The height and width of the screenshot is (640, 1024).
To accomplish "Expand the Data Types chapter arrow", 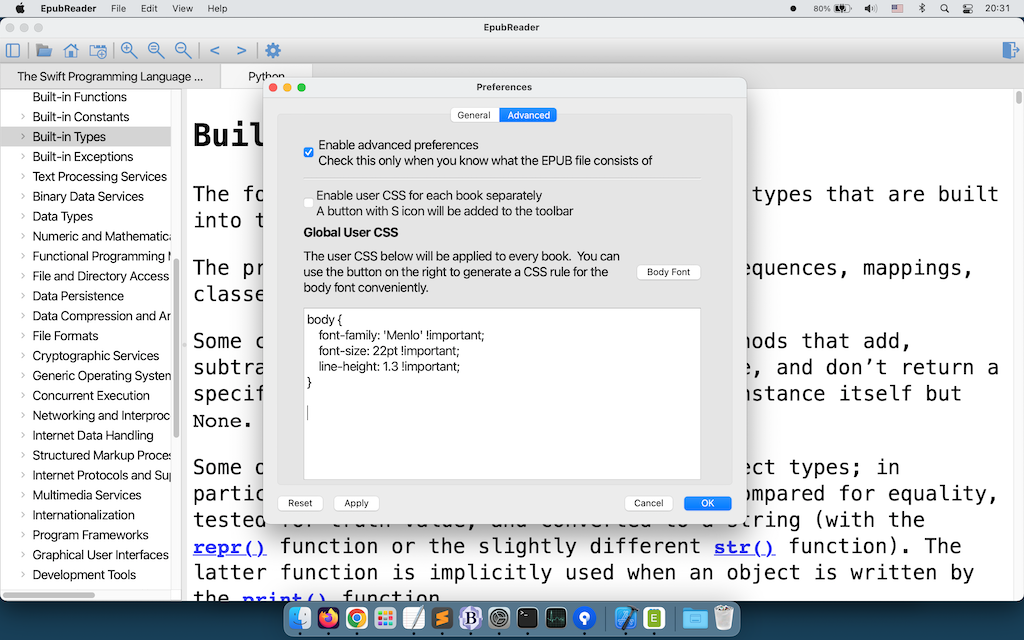I will [x=23, y=217].
